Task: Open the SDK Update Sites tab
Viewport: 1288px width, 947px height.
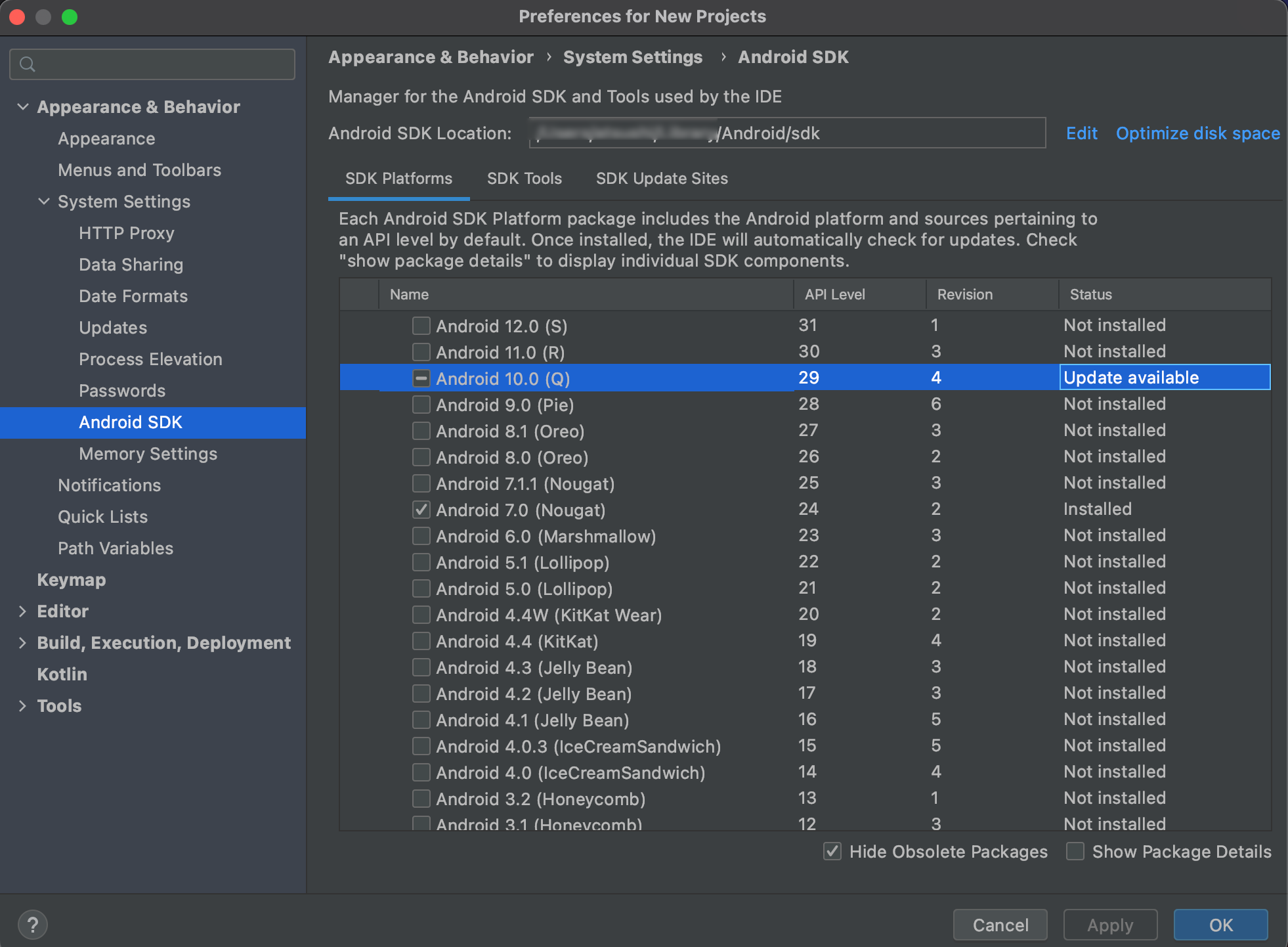Action: 661,179
